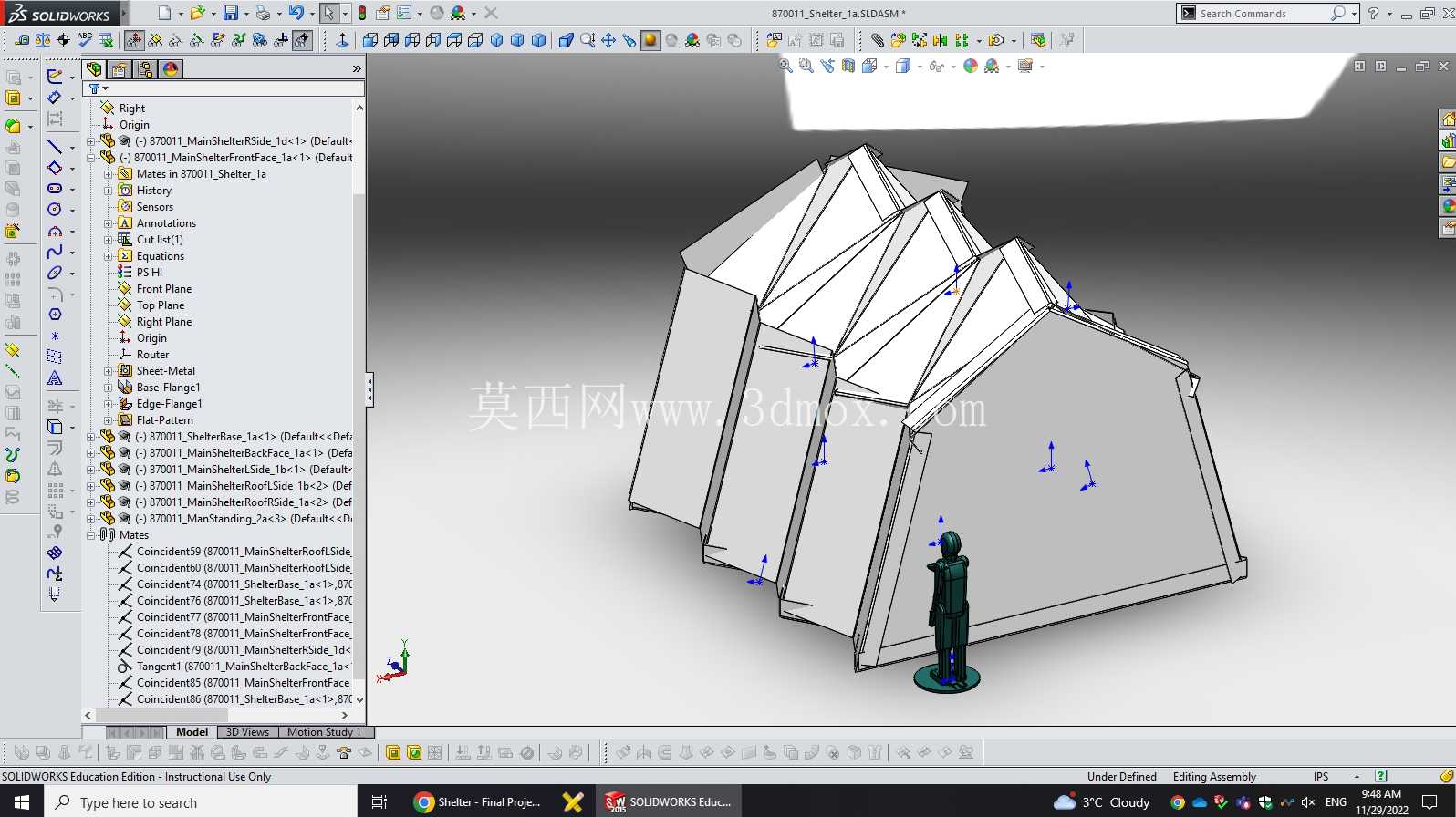Switch to the Motion Study 1 tab
This screenshot has height=817, width=1456.
pos(325,732)
